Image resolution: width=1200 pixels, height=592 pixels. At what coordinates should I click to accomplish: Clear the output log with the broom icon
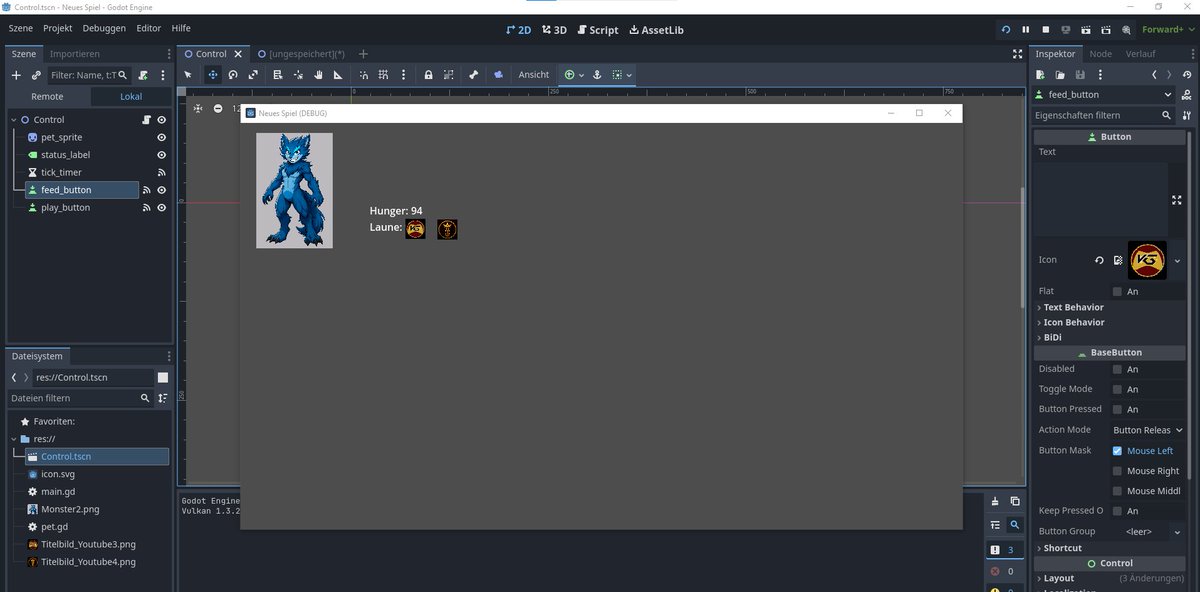(994, 501)
